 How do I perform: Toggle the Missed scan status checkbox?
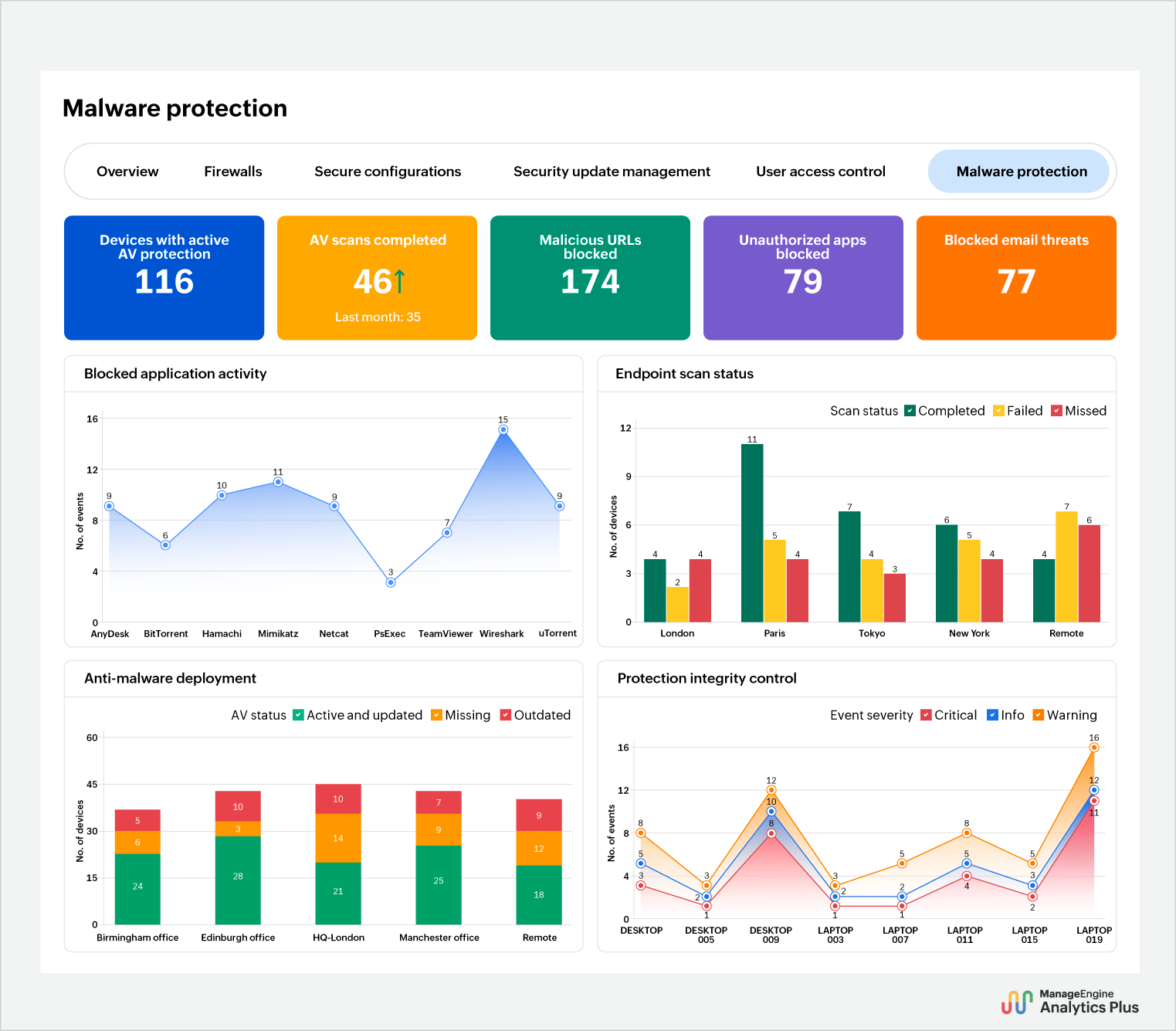(1056, 411)
